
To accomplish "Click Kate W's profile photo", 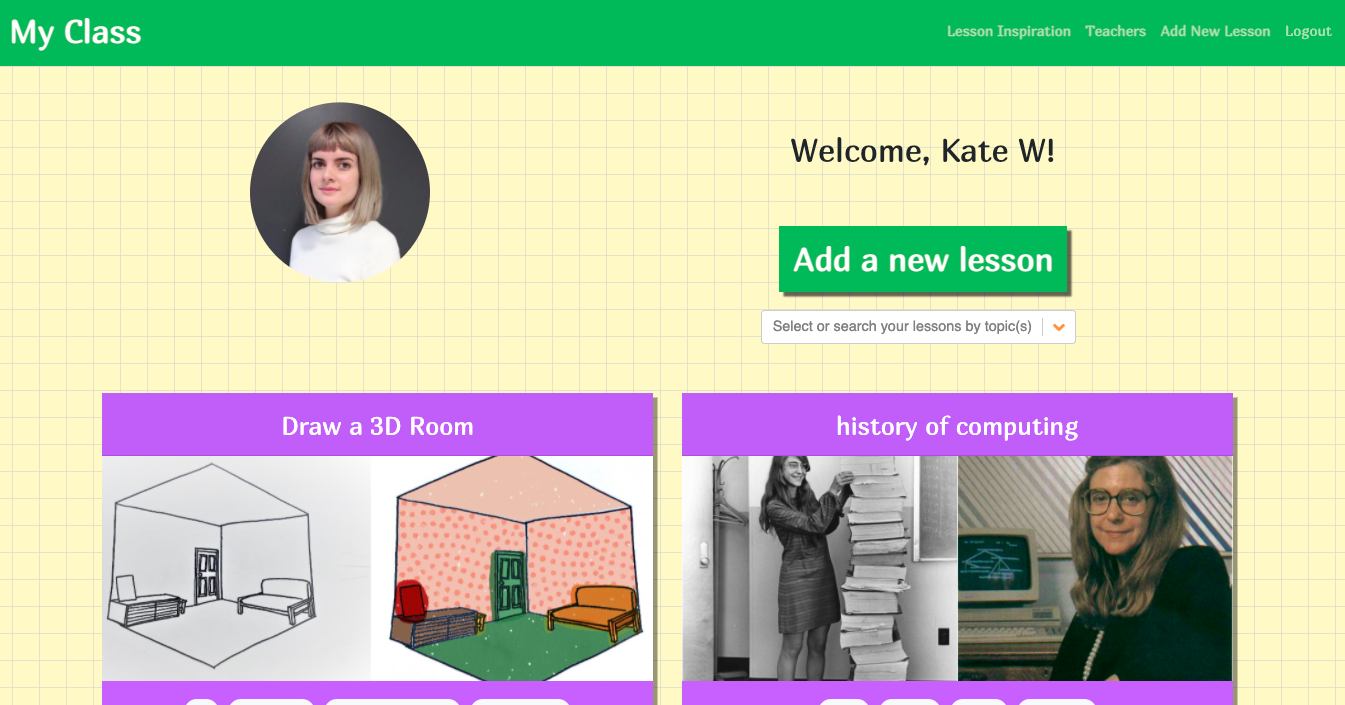I will coord(340,192).
